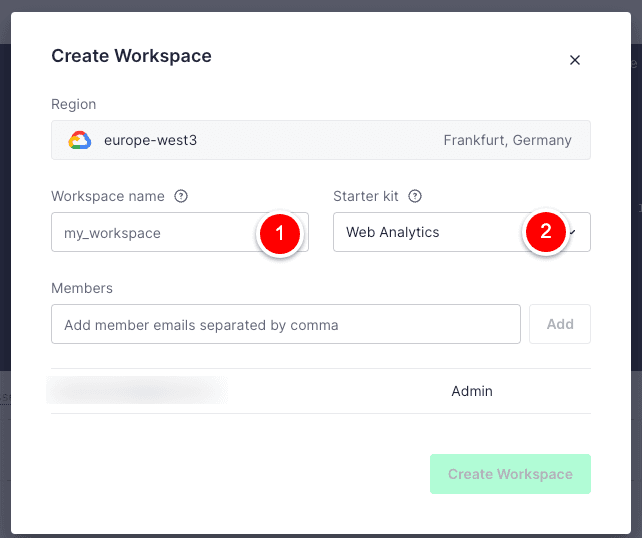Click the Workspace name field label

108,196
